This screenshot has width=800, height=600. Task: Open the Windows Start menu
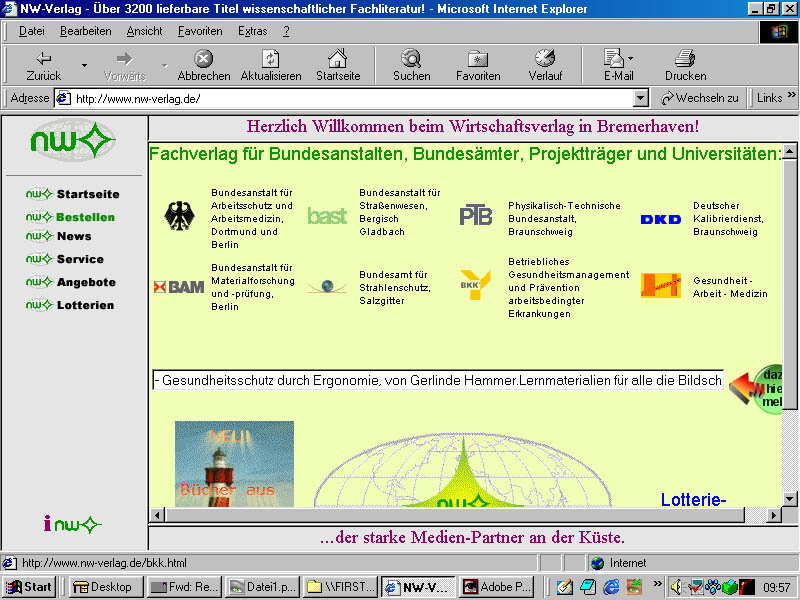click(x=29, y=587)
